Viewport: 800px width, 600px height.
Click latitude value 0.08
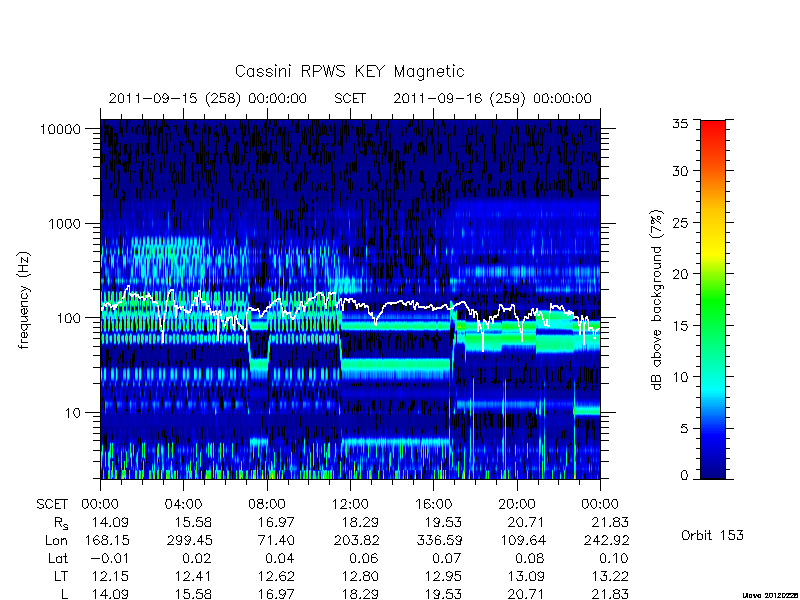530,558
